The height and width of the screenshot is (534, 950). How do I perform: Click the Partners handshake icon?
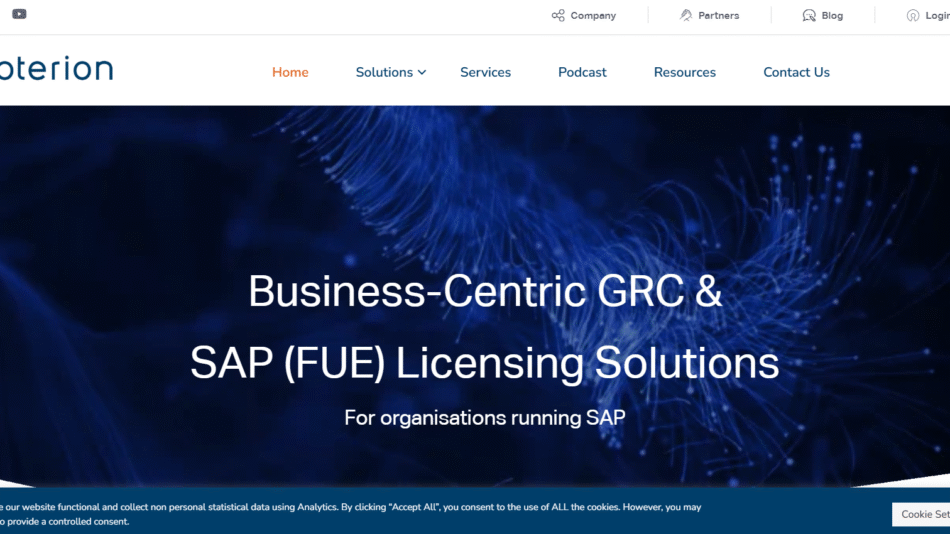coord(686,15)
